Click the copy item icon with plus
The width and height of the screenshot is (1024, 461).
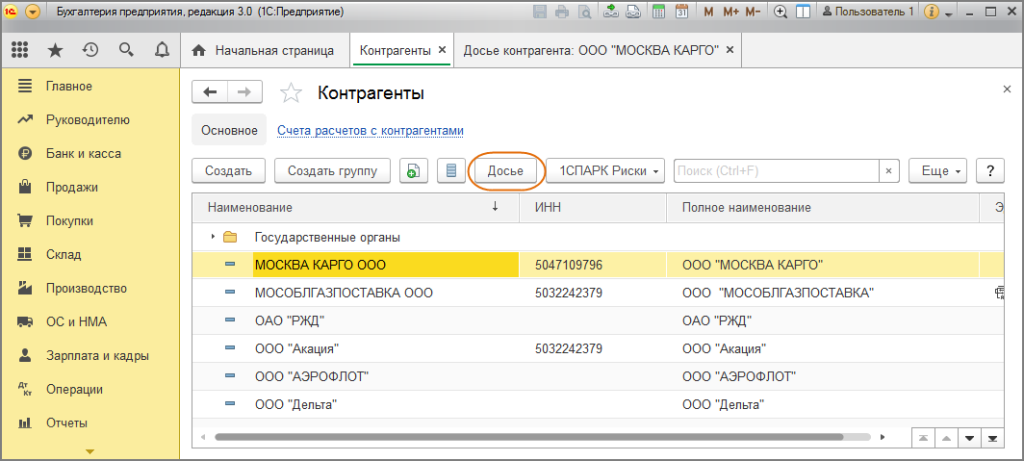[x=413, y=171]
